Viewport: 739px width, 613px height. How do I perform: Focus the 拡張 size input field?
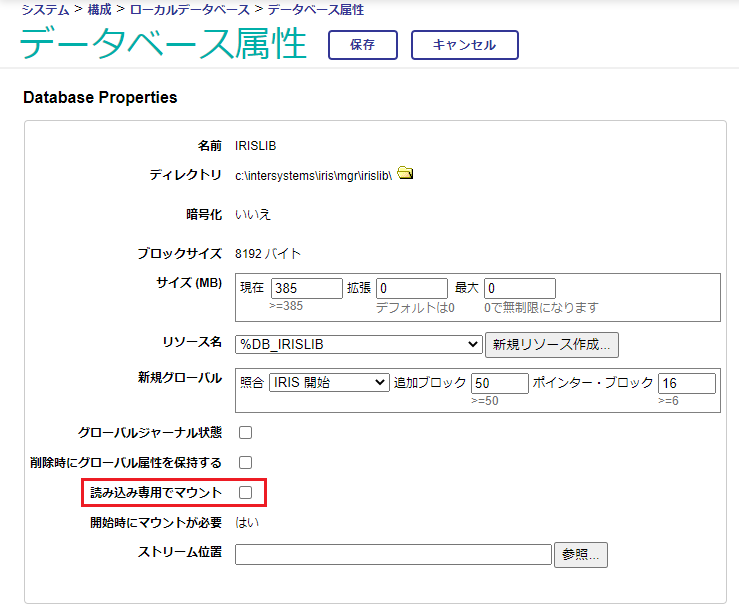pyautogui.click(x=411, y=288)
